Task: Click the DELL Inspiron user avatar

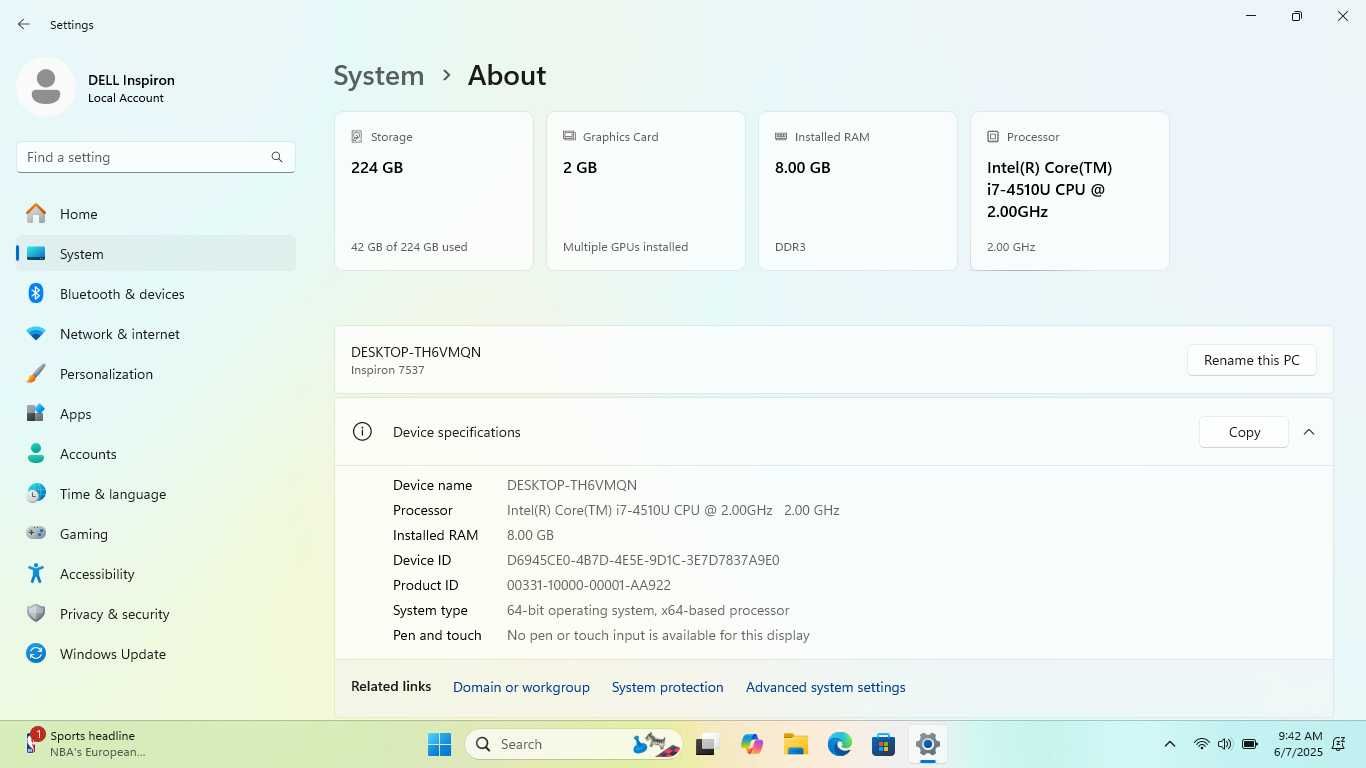Action: (46, 87)
